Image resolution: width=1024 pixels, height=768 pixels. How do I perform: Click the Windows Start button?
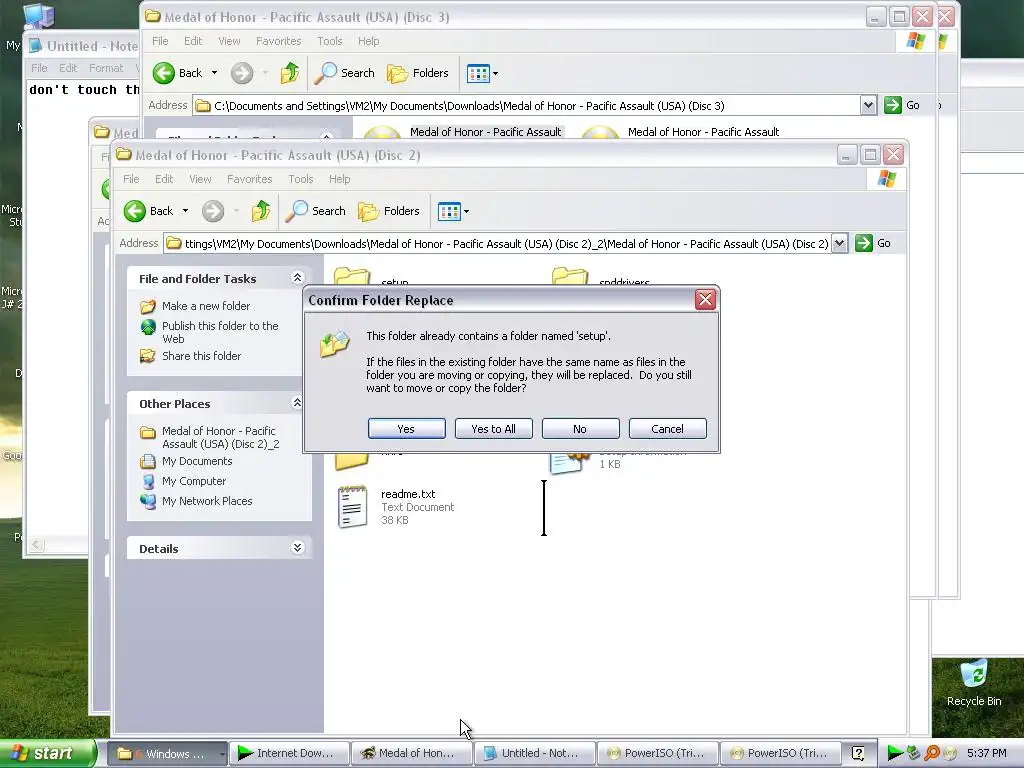point(48,753)
